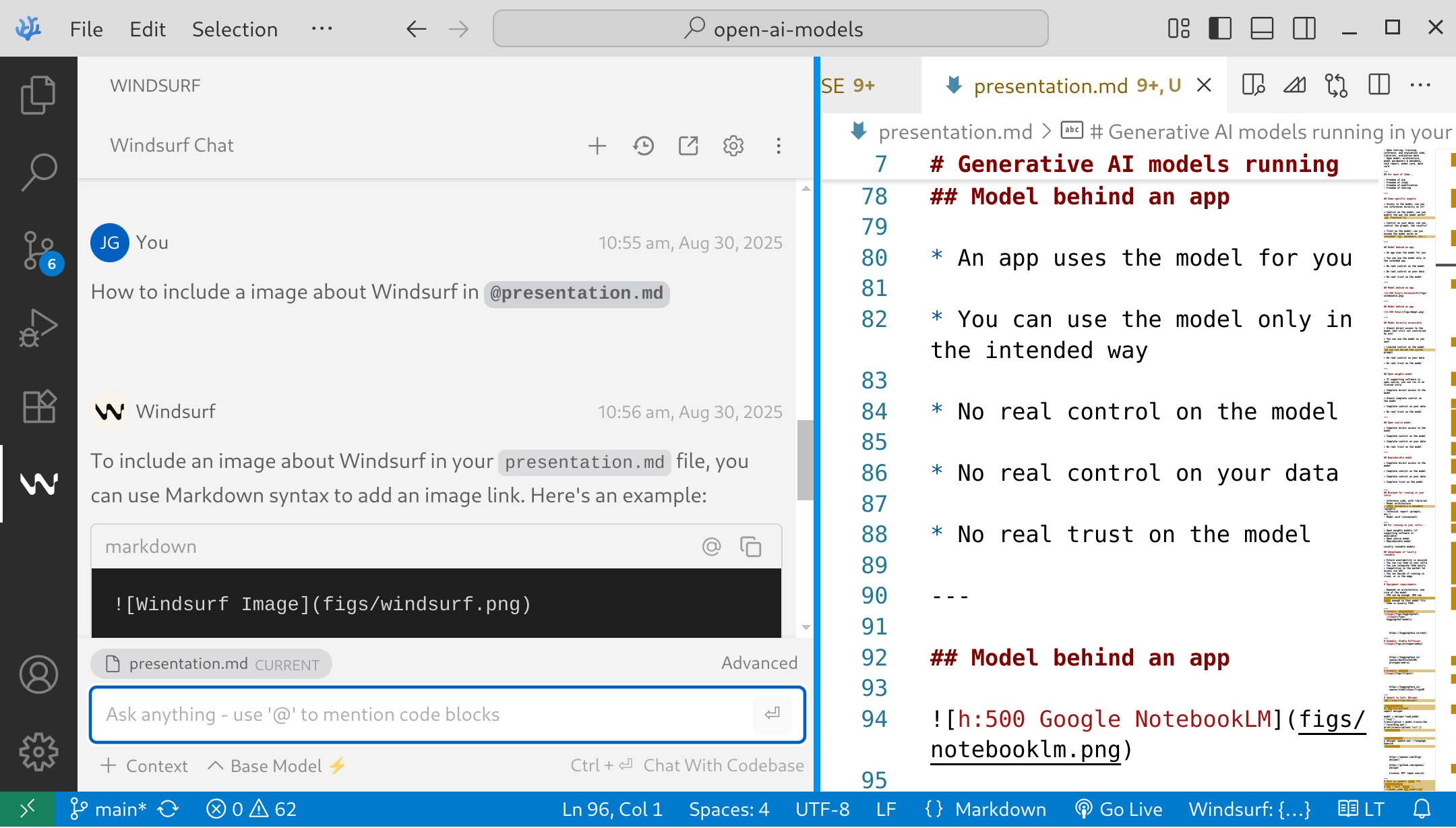This screenshot has width=1456, height=828.
Task: Open the open-ai-models command center search
Action: point(770,28)
